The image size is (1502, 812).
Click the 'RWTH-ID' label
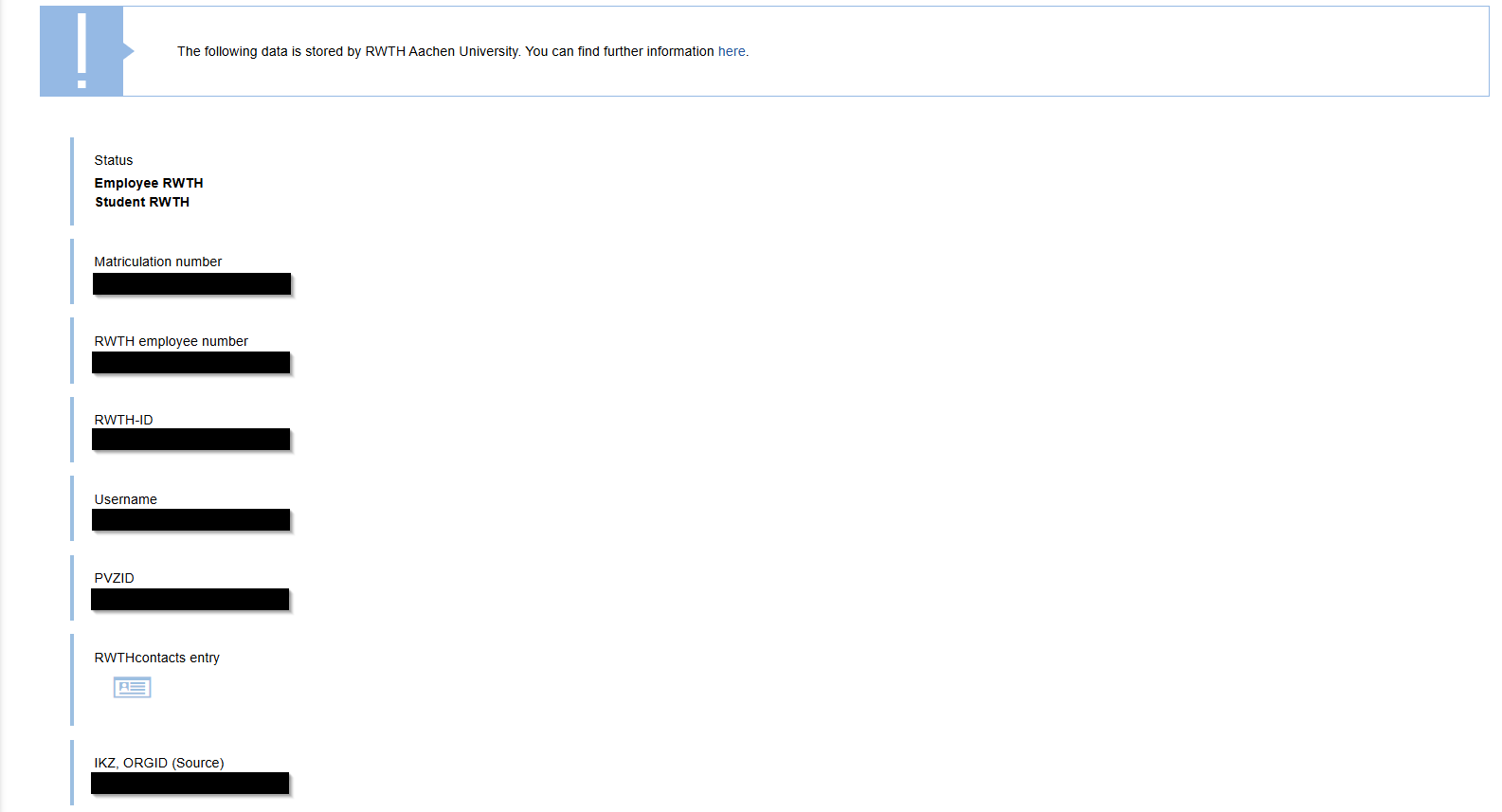point(123,420)
